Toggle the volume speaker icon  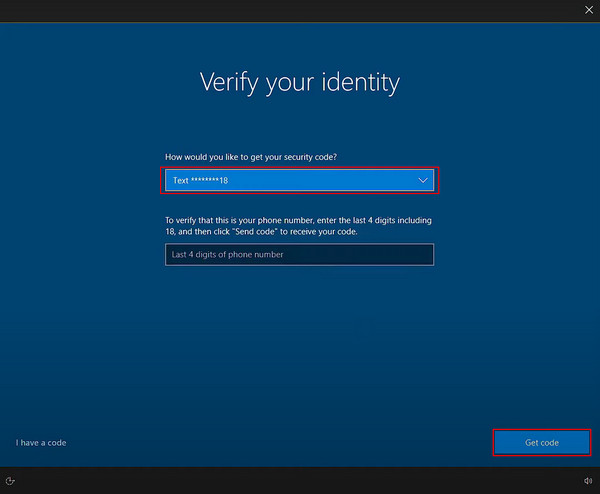coord(588,481)
